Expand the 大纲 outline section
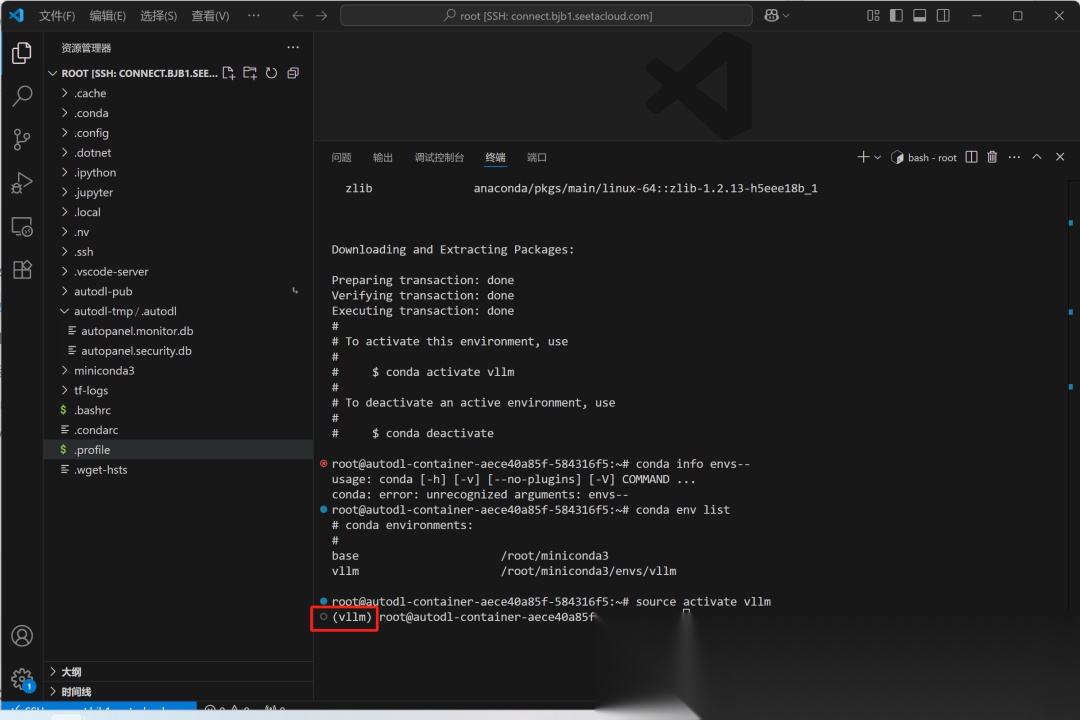Viewport: 1080px width, 720px height. pos(178,672)
